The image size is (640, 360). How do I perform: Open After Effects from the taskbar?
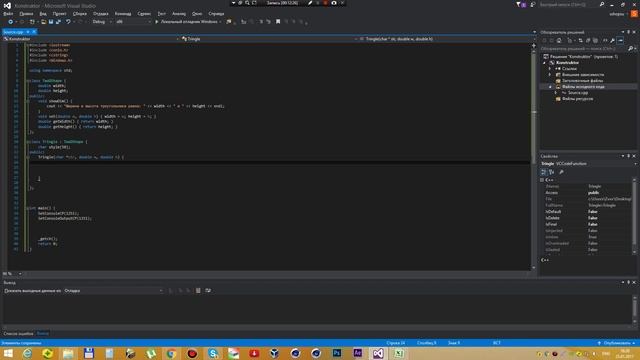pyautogui.click(x=358, y=353)
